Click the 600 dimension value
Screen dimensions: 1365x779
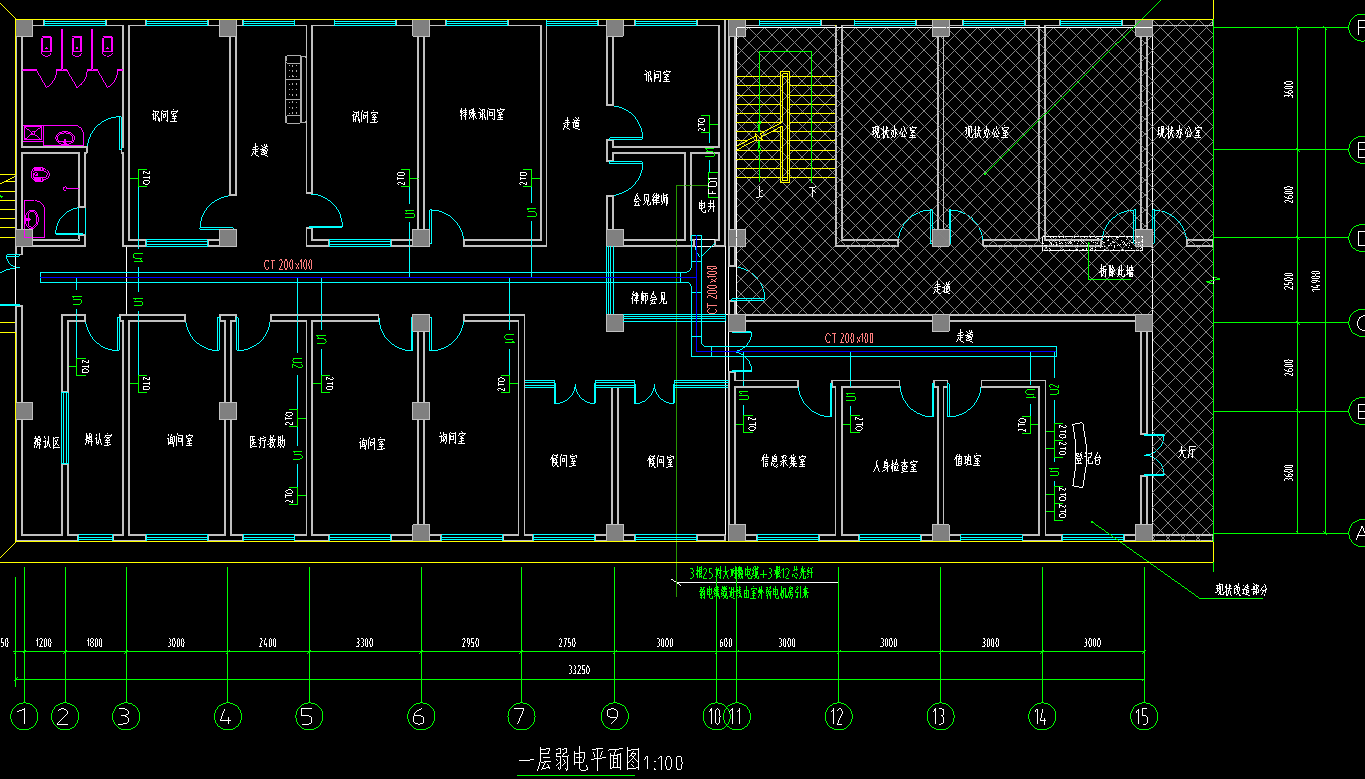726,642
